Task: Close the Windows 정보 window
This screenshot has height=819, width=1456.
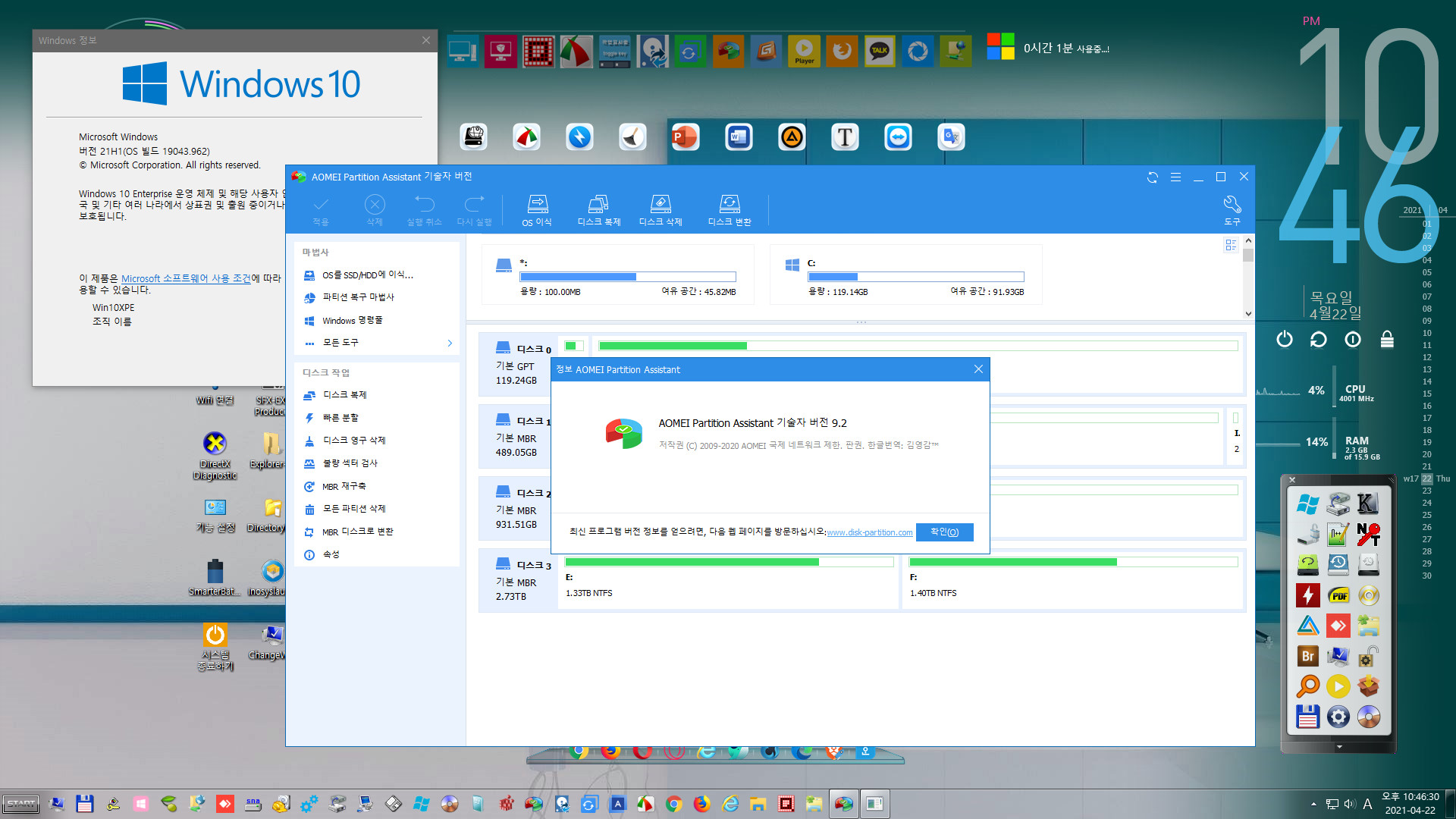Action: [x=426, y=40]
